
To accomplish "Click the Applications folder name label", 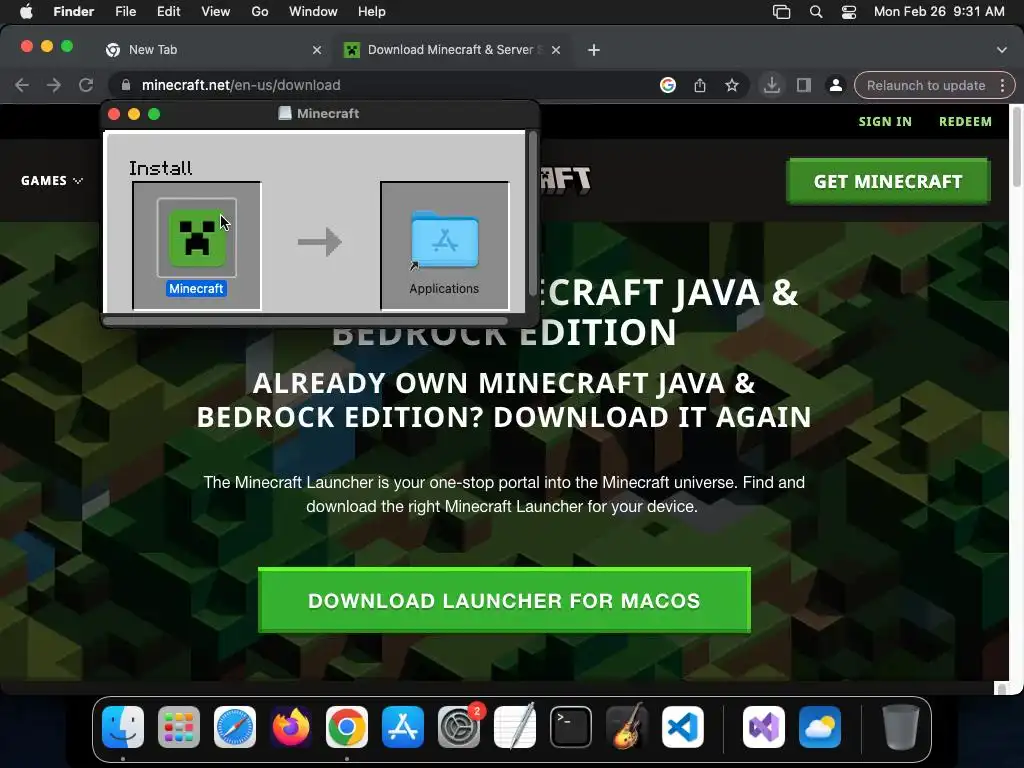I will (x=444, y=289).
